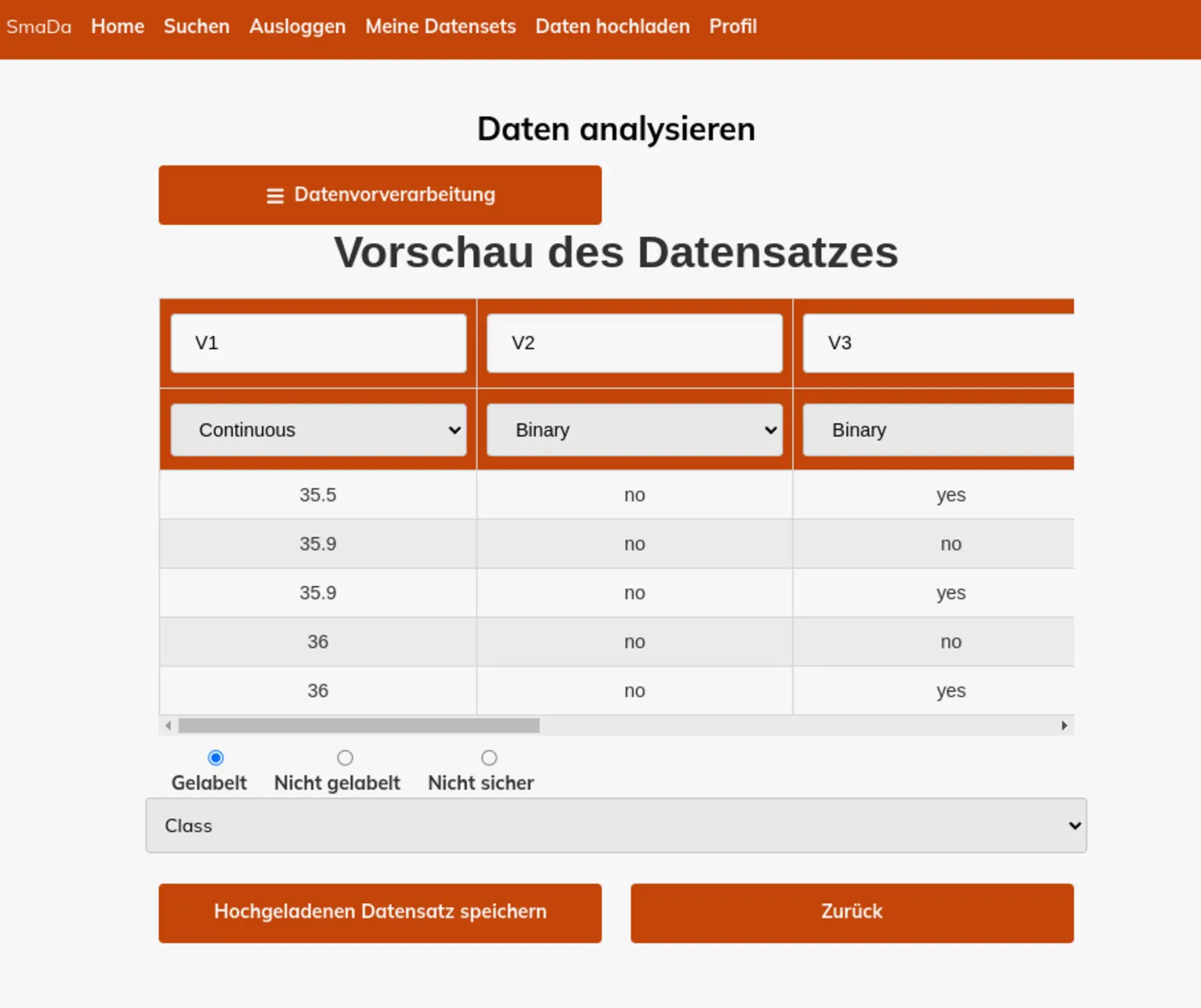1201x1008 pixels.
Task: Navigate to the Suchen page
Action: 197,26
